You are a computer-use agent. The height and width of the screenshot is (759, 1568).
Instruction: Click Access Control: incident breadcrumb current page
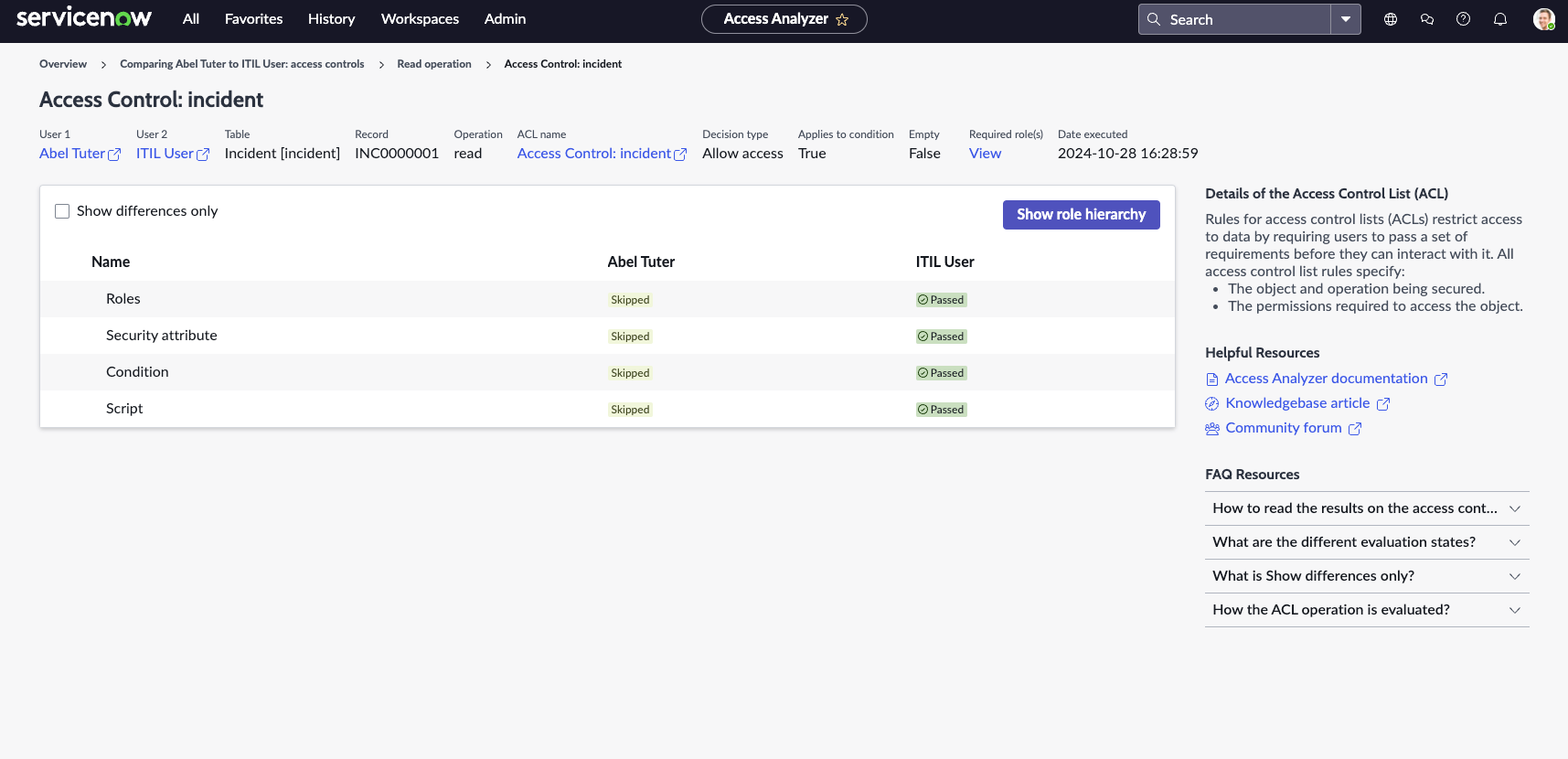tap(563, 64)
